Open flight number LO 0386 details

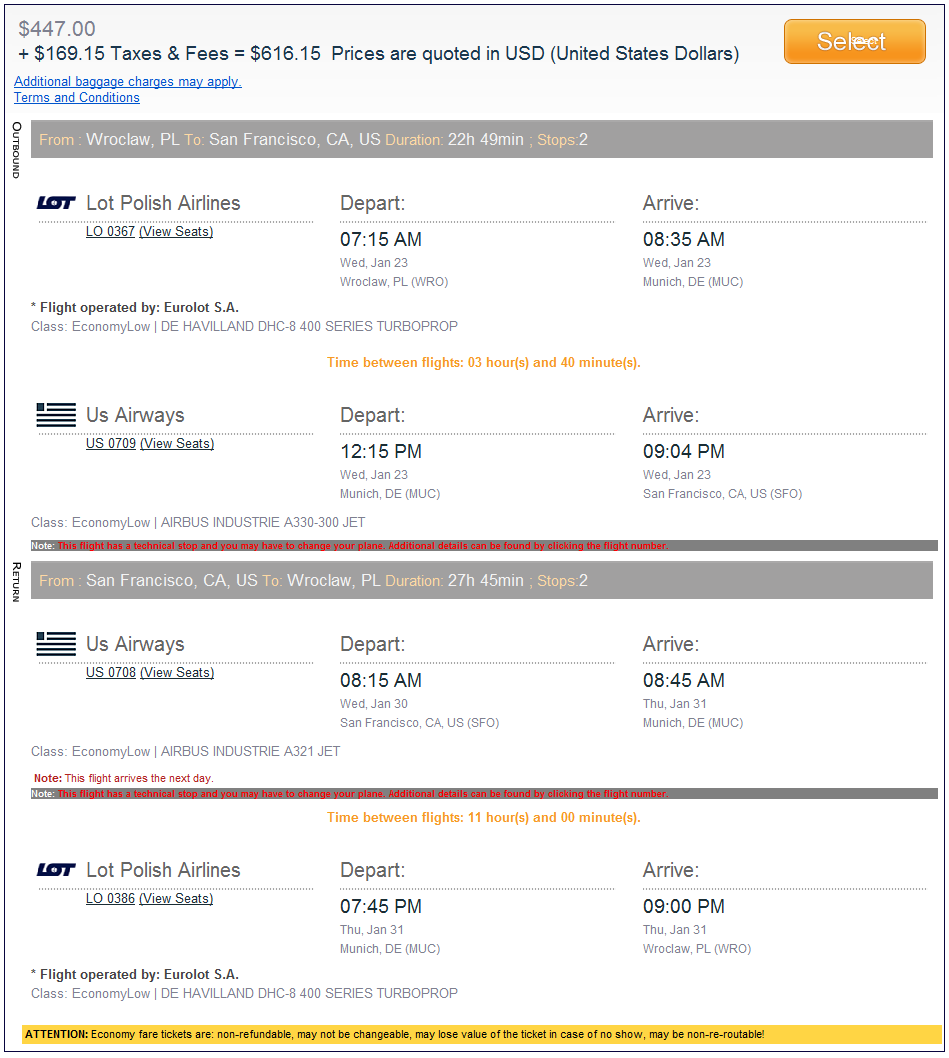point(110,899)
